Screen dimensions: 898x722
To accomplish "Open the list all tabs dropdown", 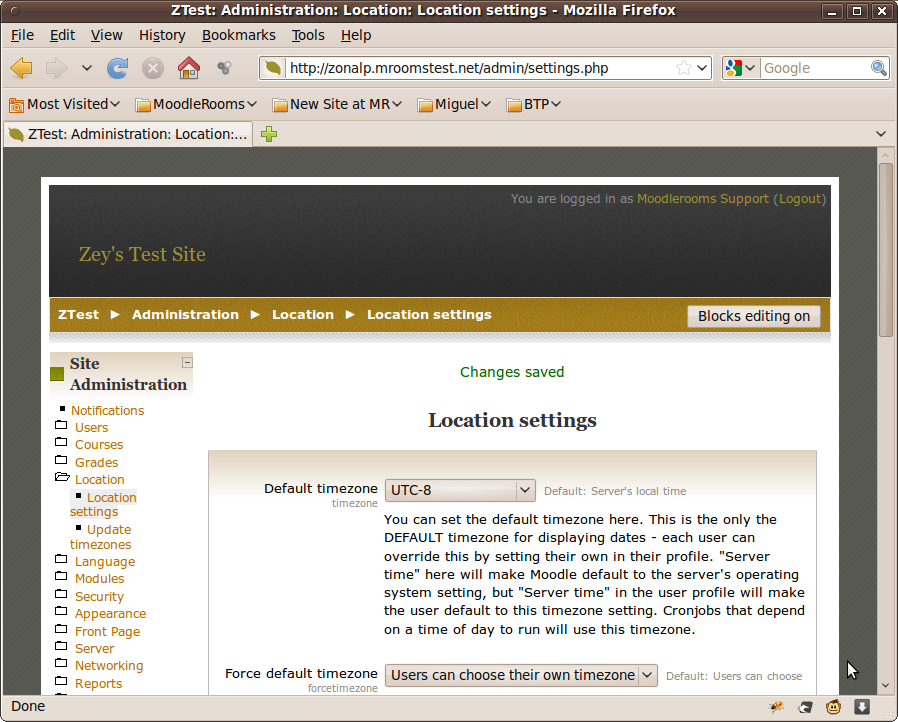I will 881,134.
